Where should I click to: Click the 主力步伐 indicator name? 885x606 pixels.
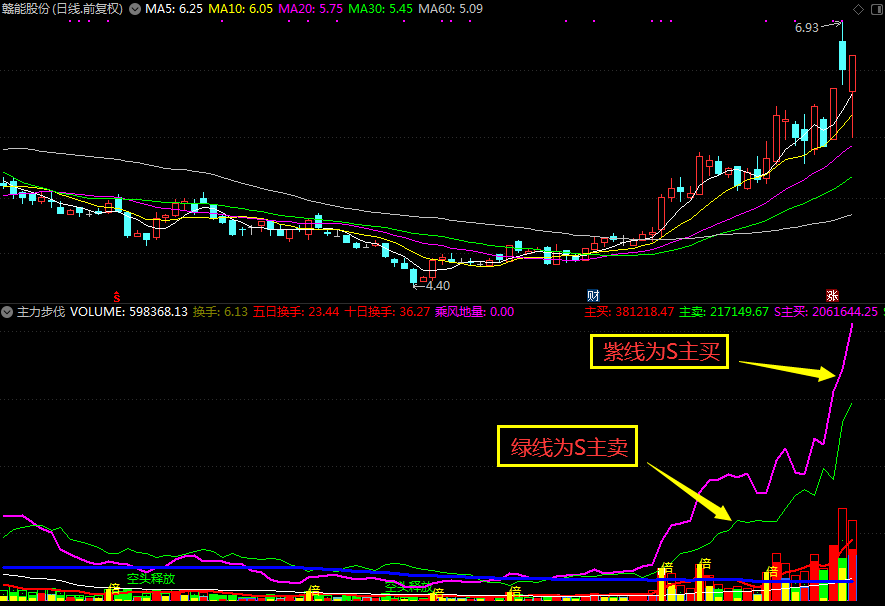[x=41, y=312]
